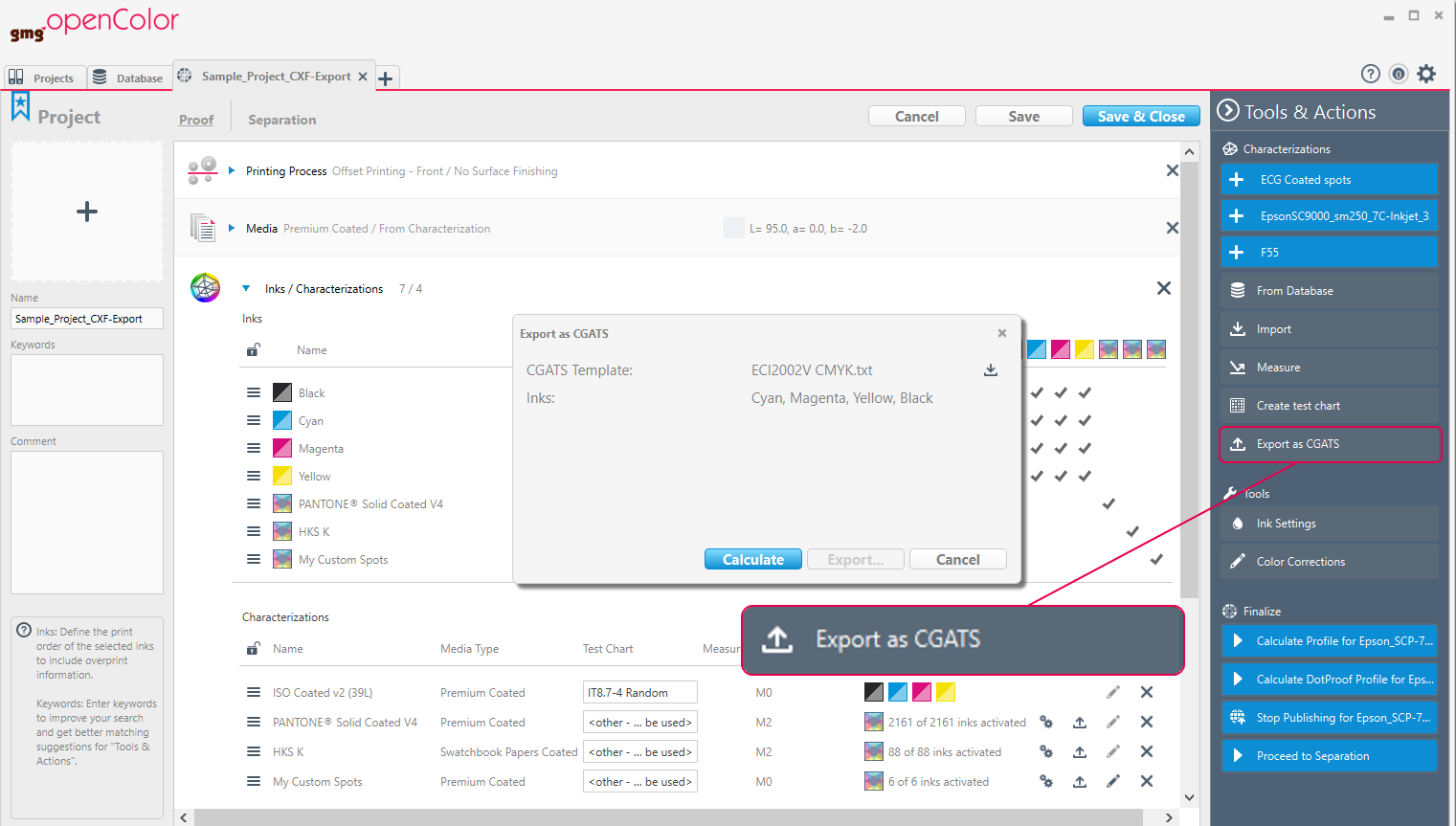Image resolution: width=1456 pixels, height=826 pixels.
Task: Click the project Name input field
Action: pos(87,319)
